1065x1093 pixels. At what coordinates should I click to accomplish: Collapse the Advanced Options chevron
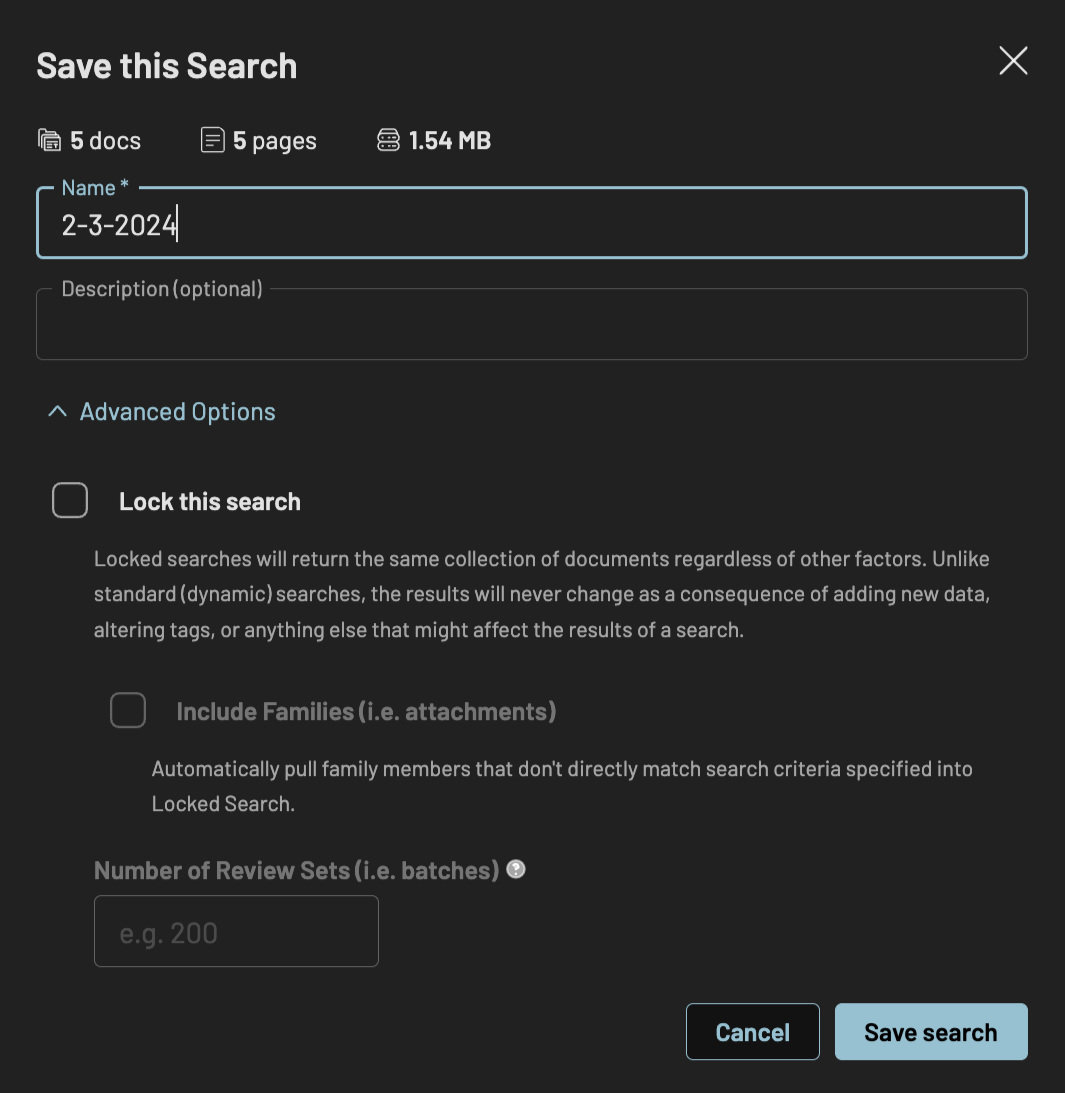[58, 411]
